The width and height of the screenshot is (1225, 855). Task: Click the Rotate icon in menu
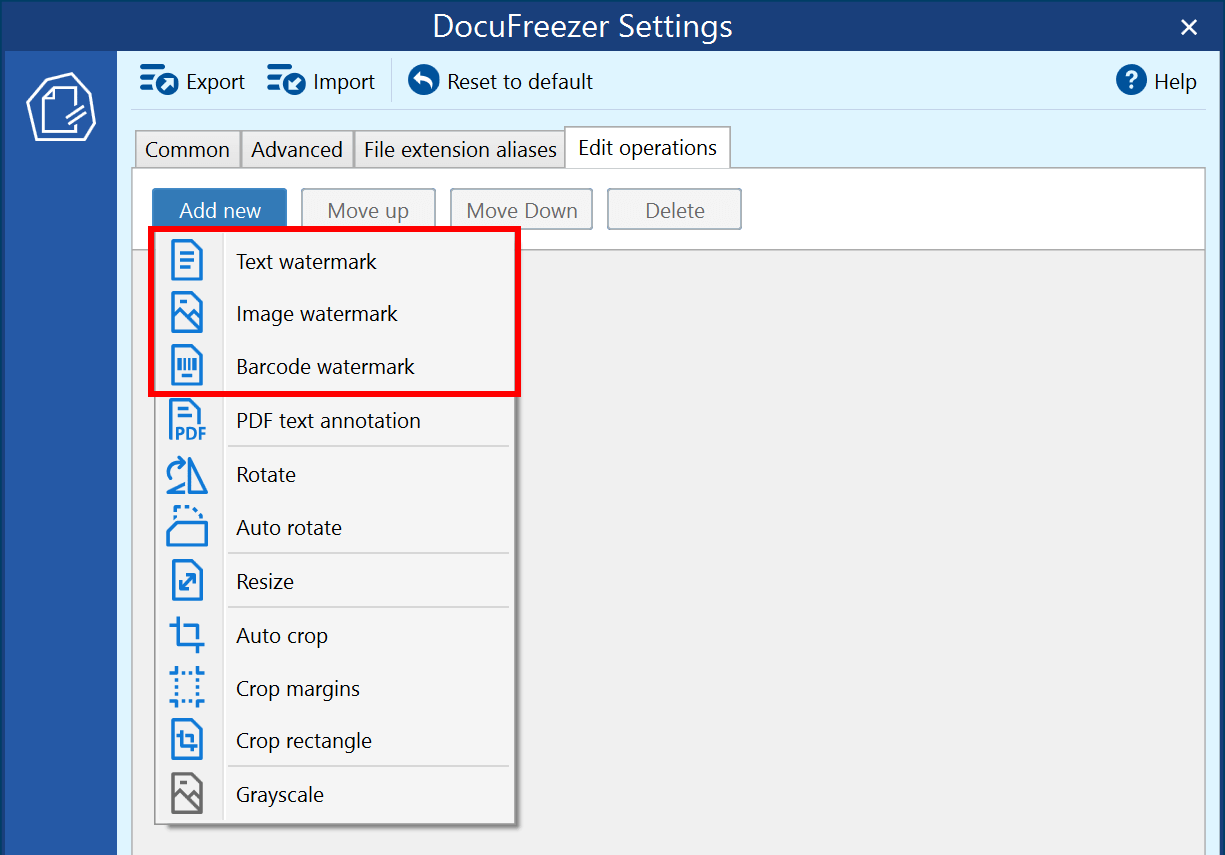(187, 474)
